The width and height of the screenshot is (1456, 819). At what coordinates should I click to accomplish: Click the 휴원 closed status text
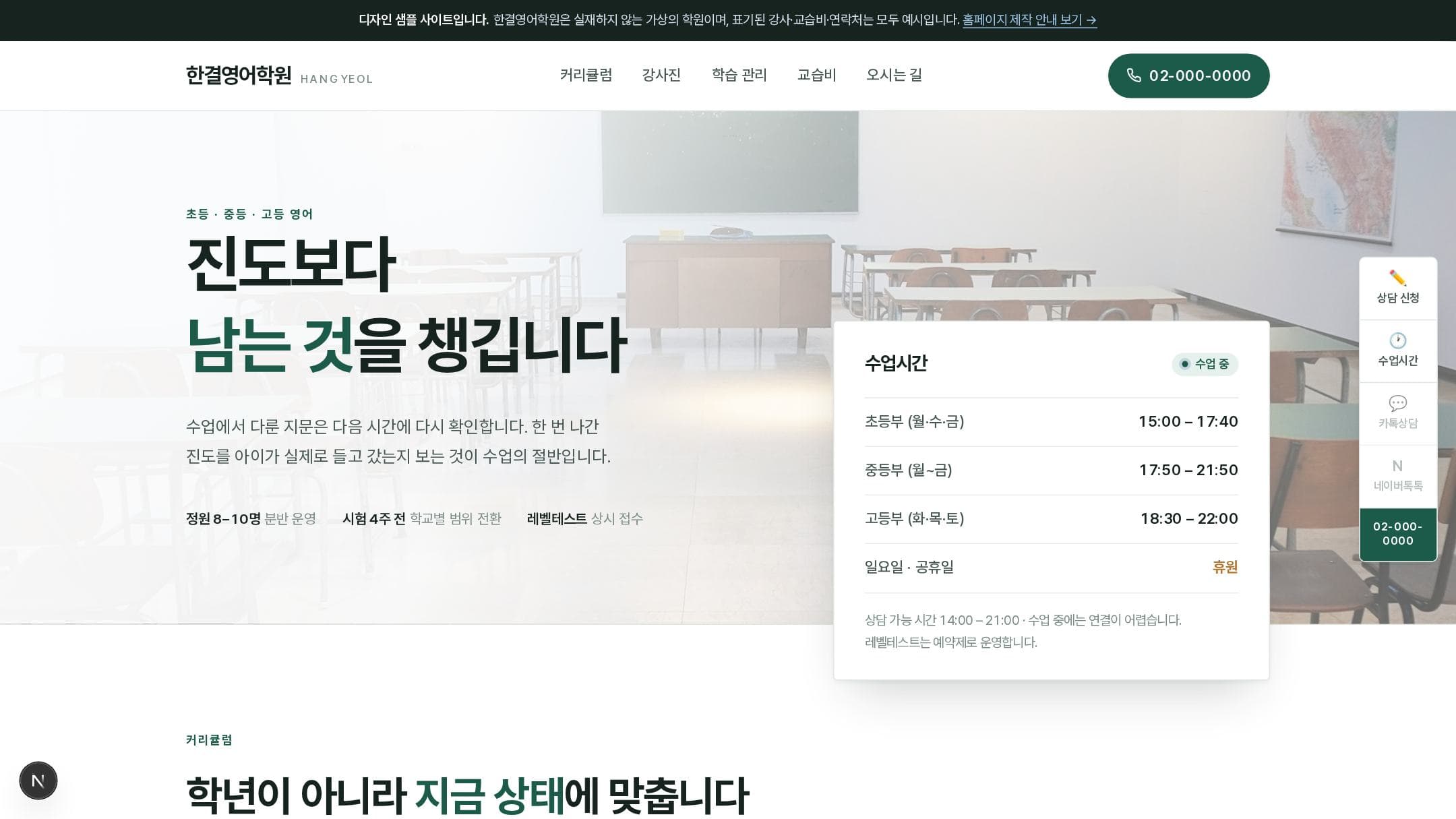(x=1225, y=568)
